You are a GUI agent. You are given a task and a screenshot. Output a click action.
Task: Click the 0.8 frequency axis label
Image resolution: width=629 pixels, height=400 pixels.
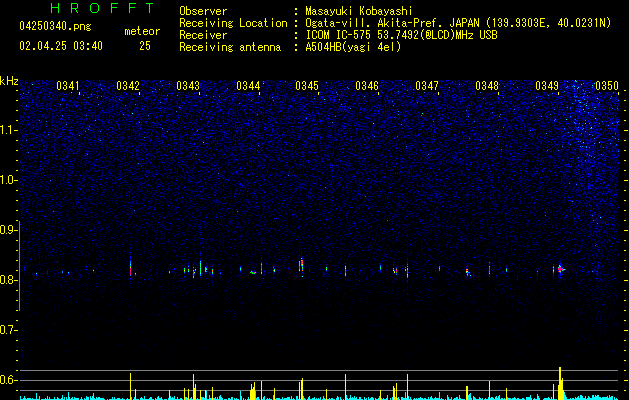click(x=8, y=280)
